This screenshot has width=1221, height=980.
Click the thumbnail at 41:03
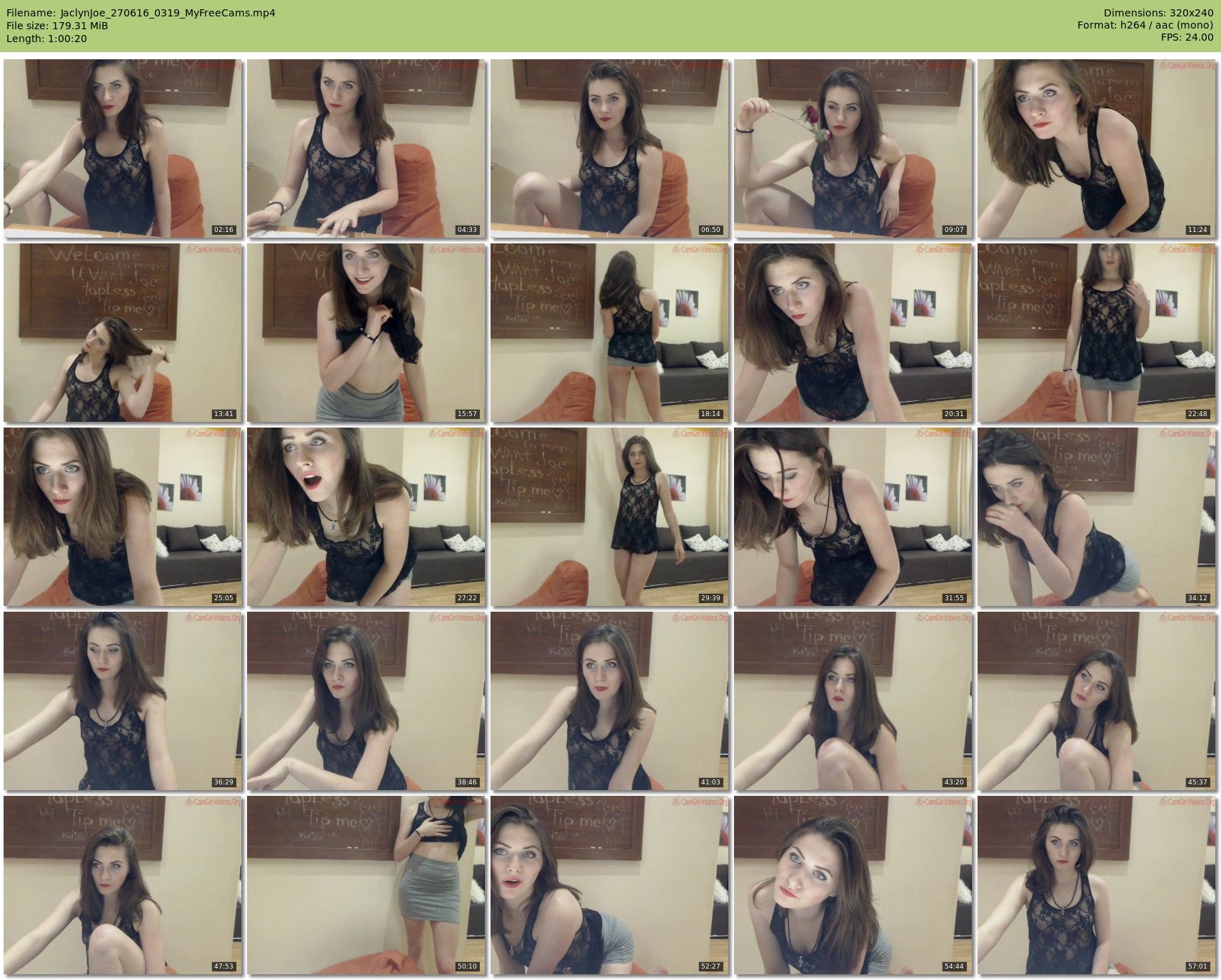[x=610, y=701]
